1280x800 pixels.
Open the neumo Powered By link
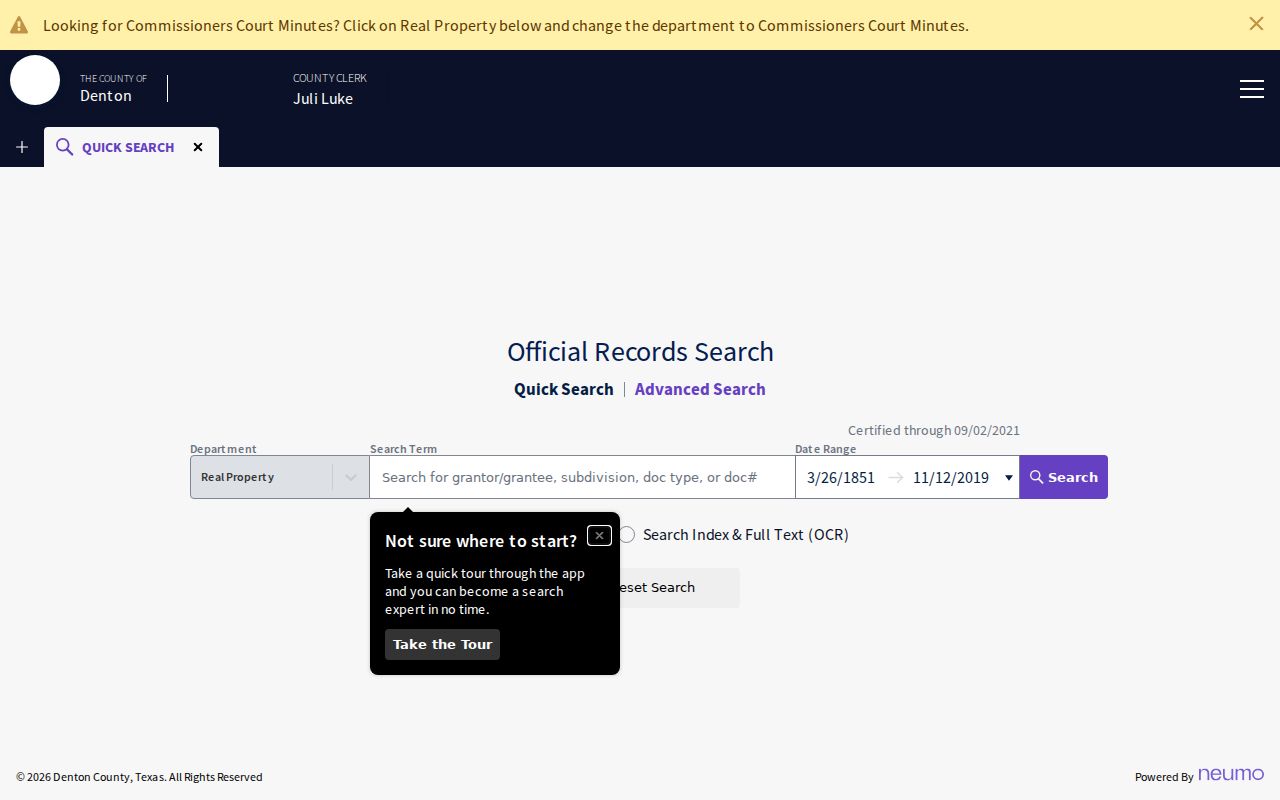pos(1231,774)
